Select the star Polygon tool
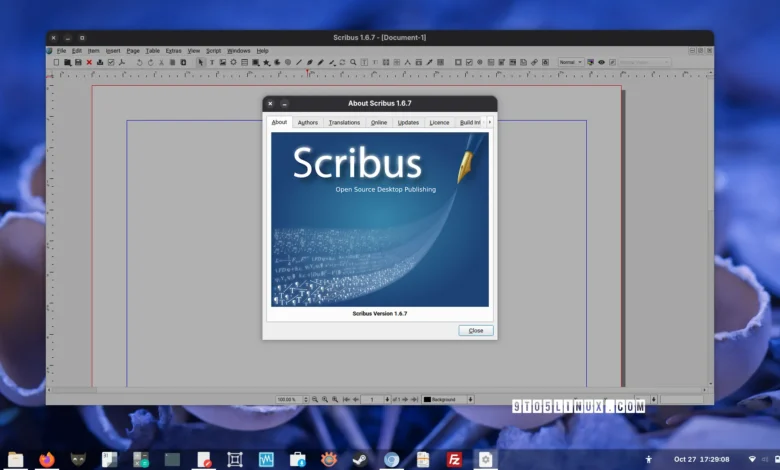 [267, 62]
